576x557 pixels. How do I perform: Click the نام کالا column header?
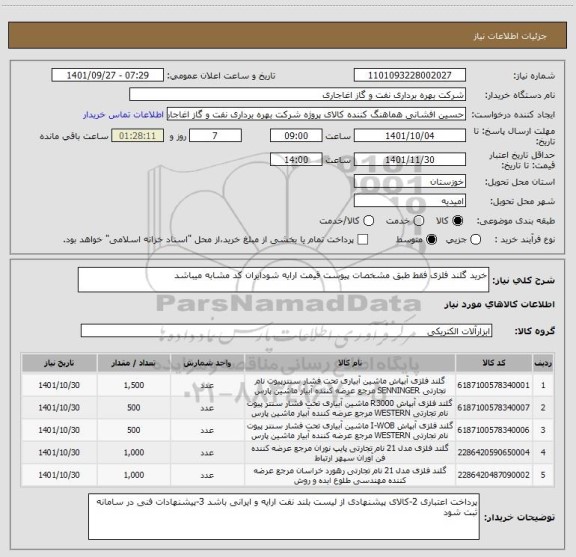[350, 363]
